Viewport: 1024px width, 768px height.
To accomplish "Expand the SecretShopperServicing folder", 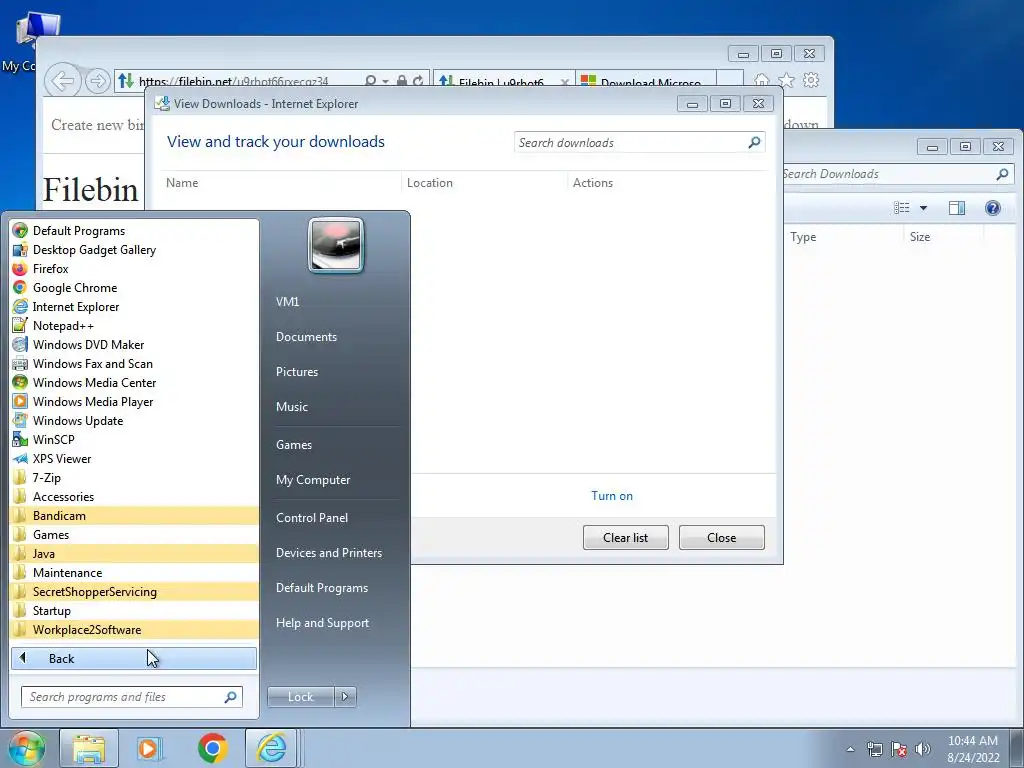I will [x=134, y=591].
